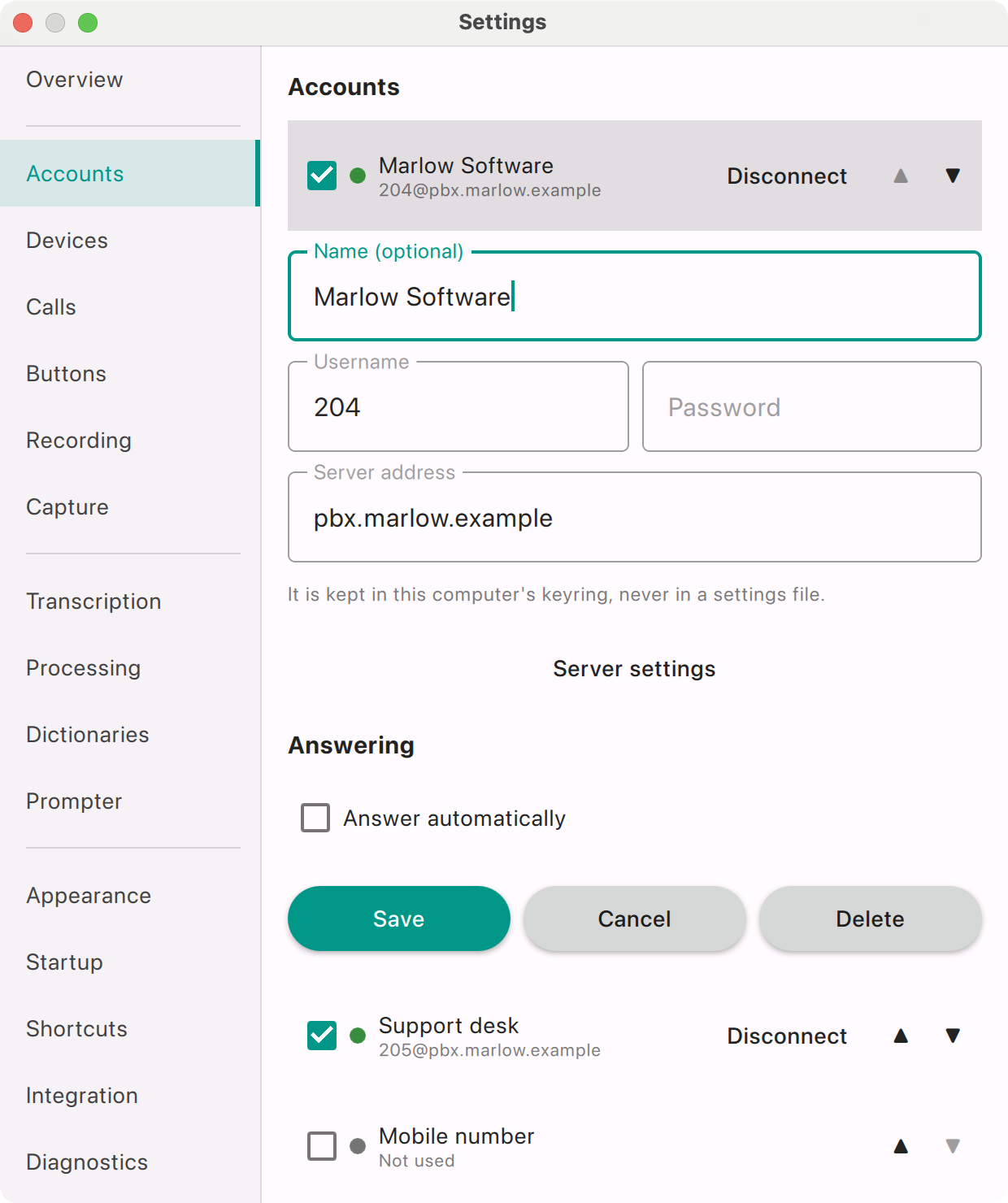This screenshot has width=1008, height=1203.
Task: Select the Support desk account name
Action: click(449, 1026)
